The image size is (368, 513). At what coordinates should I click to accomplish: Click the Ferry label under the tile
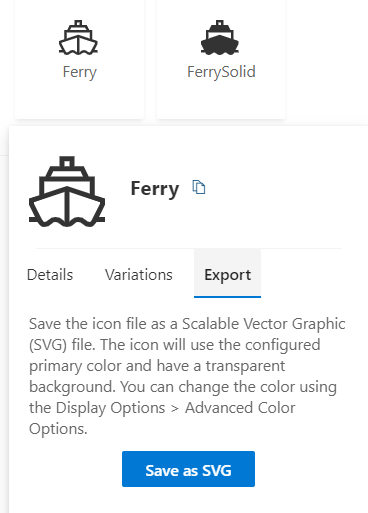[80, 72]
